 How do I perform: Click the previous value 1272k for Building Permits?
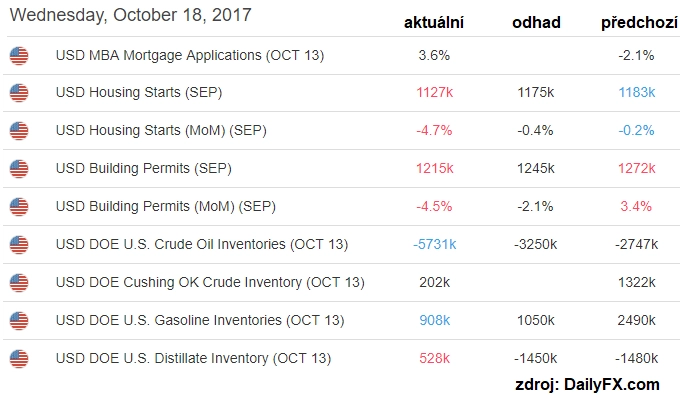pyautogui.click(x=637, y=168)
